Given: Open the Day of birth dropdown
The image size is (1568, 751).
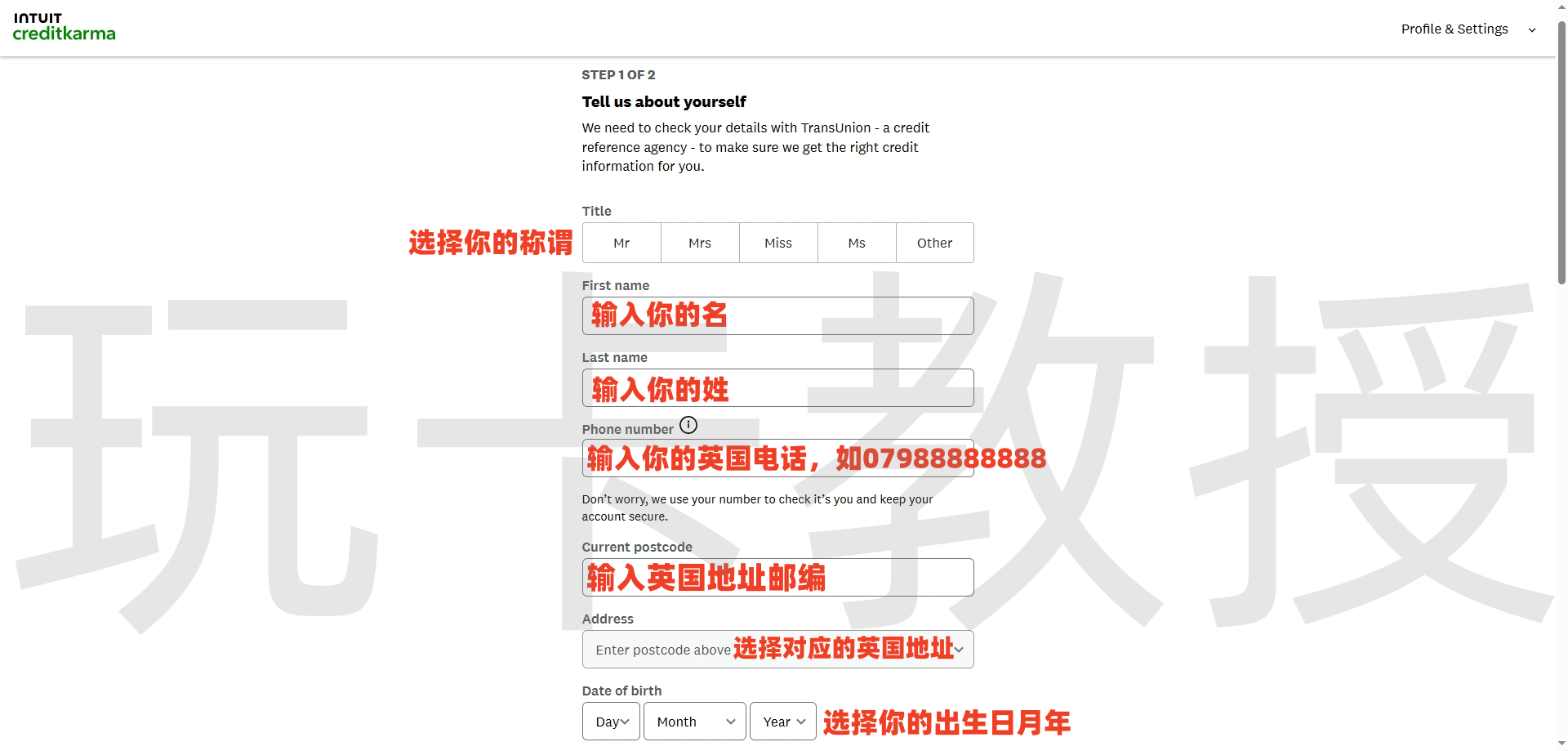Looking at the screenshot, I should click(x=611, y=722).
